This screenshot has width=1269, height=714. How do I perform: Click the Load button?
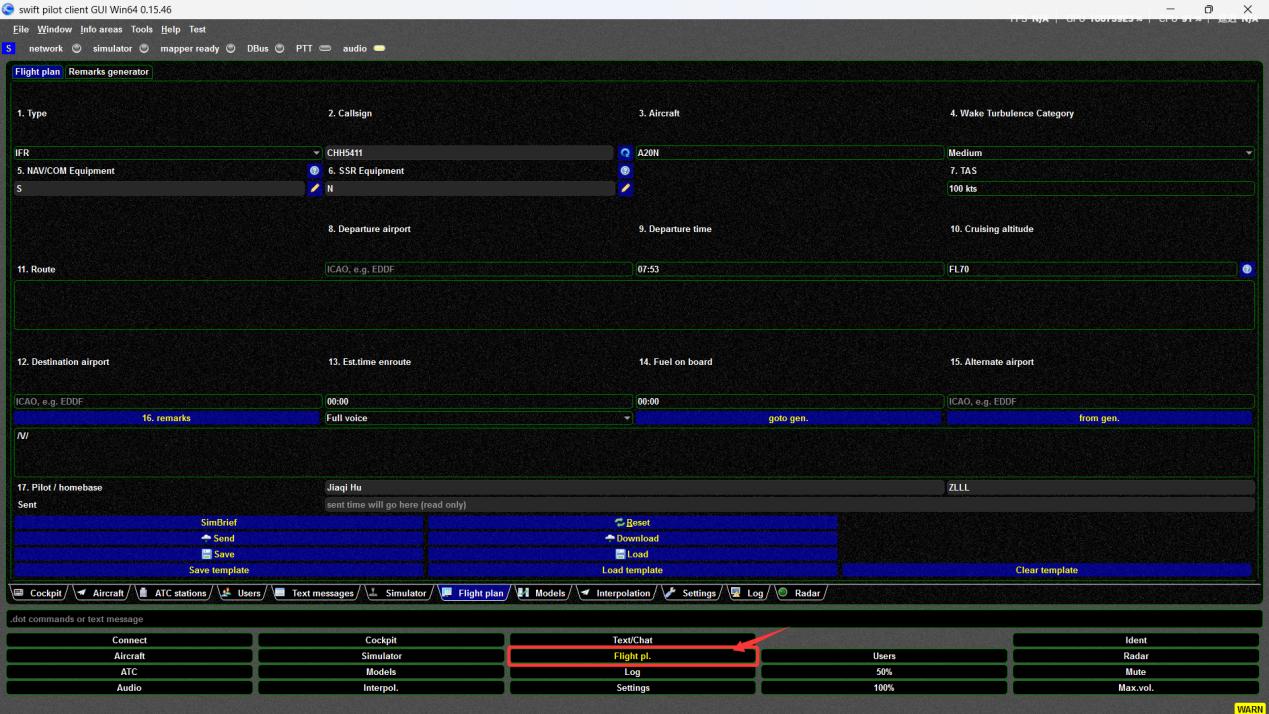click(633, 554)
